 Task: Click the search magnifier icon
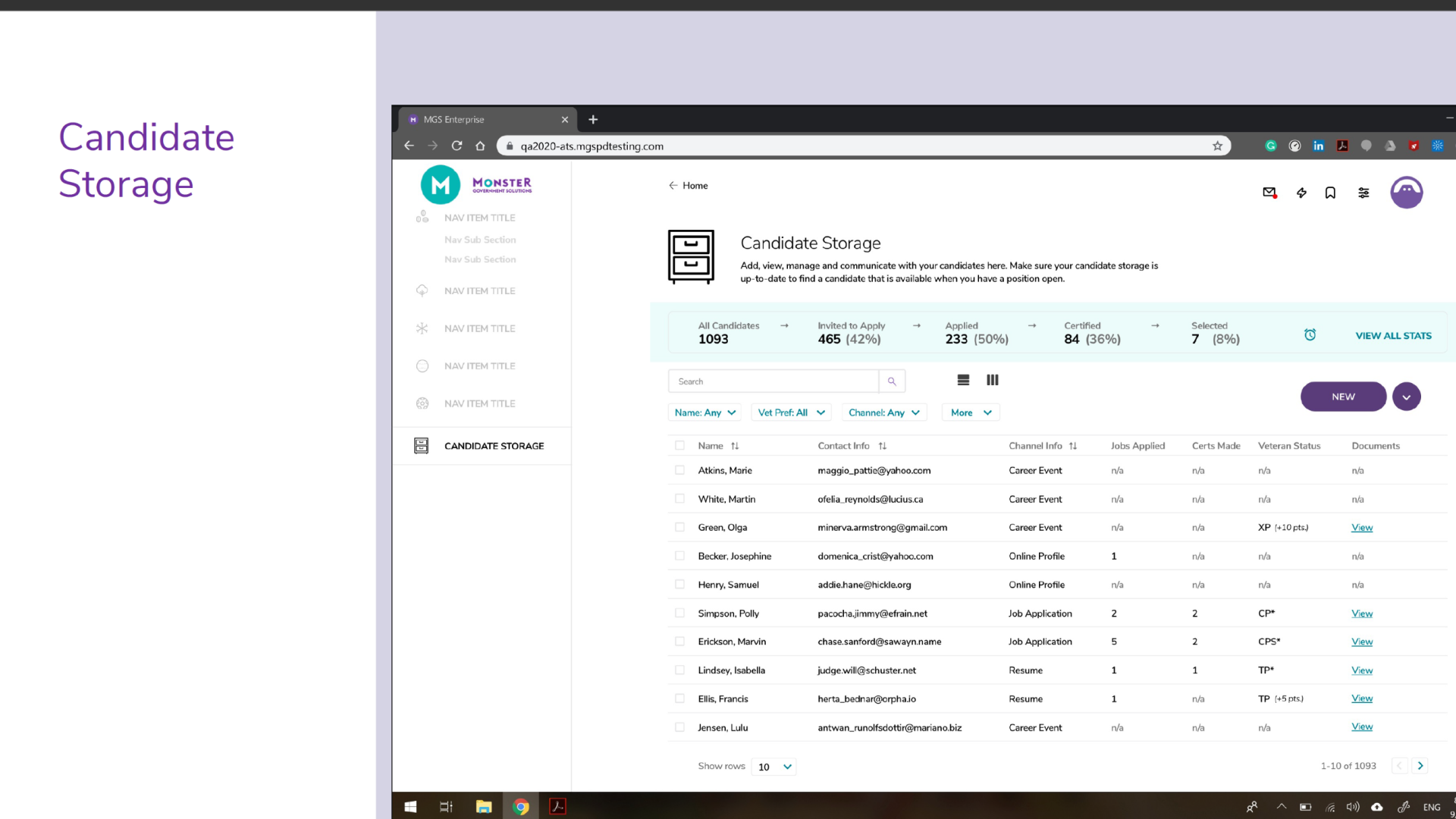[x=892, y=381]
